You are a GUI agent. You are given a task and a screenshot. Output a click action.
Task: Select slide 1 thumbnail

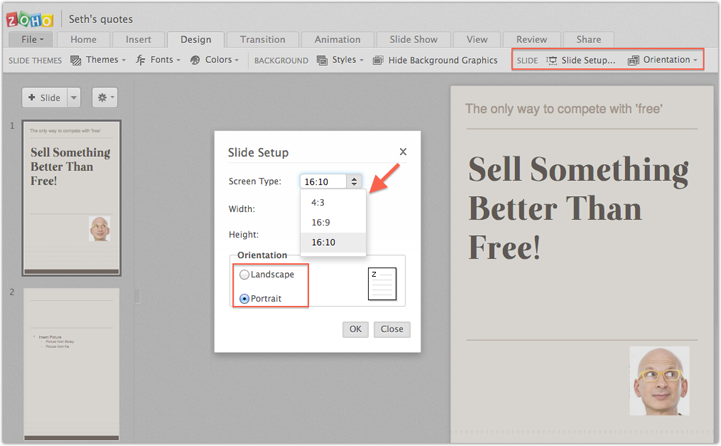pyautogui.click(x=72, y=198)
